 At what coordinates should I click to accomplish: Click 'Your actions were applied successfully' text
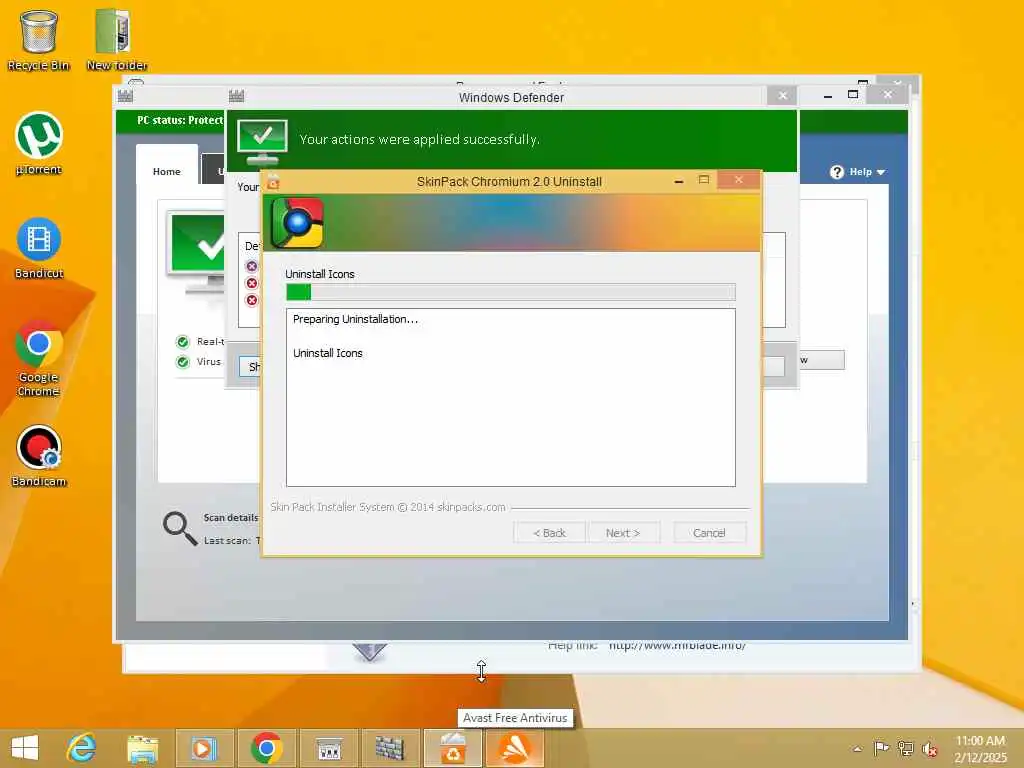419,139
